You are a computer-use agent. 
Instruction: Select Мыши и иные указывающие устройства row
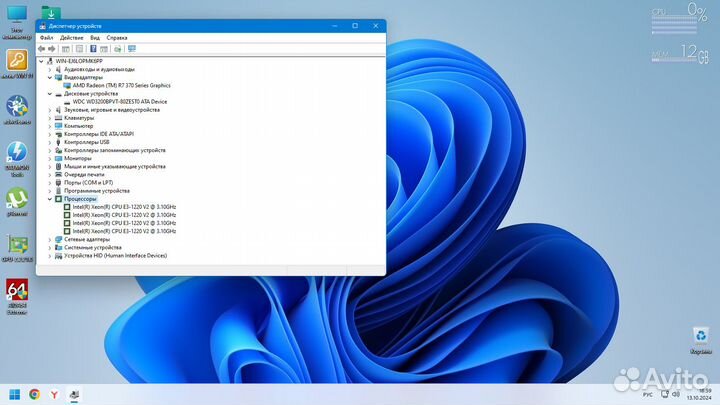click(x=115, y=166)
